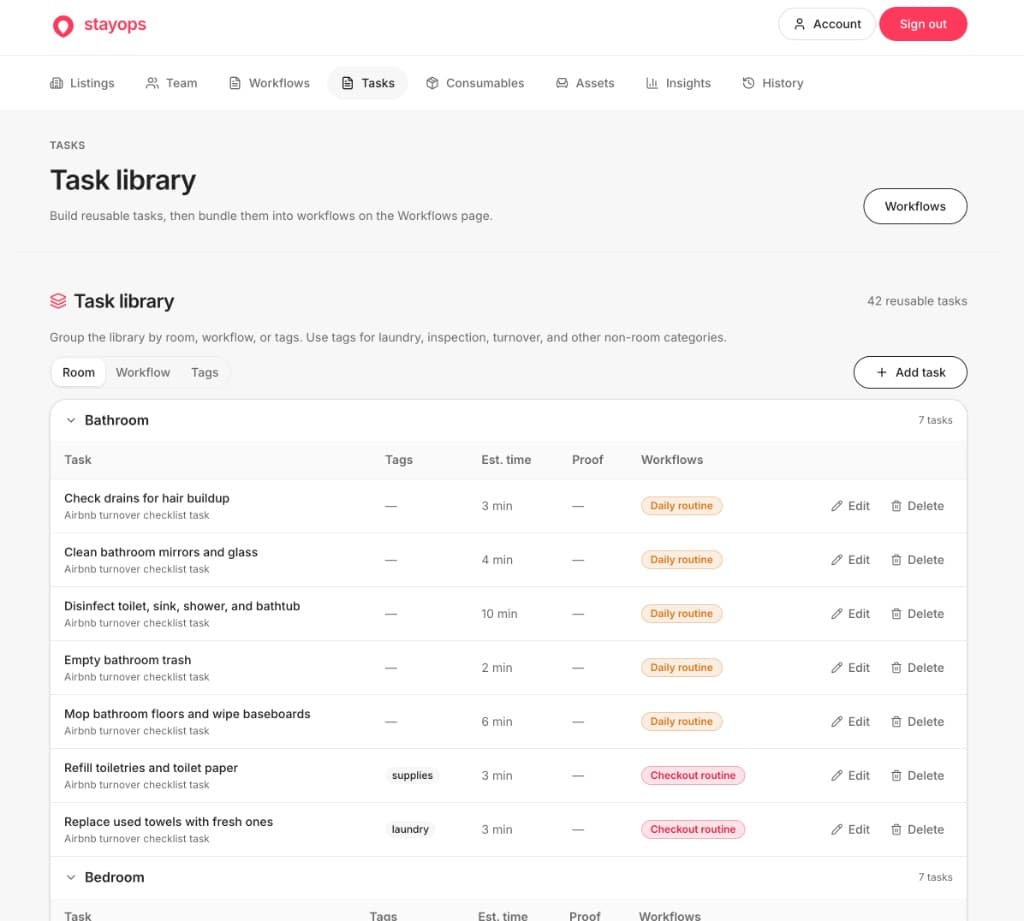1024x921 pixels.
Task: Collapse the Bathroom section chevron
Action: click(x=71, y=420)
